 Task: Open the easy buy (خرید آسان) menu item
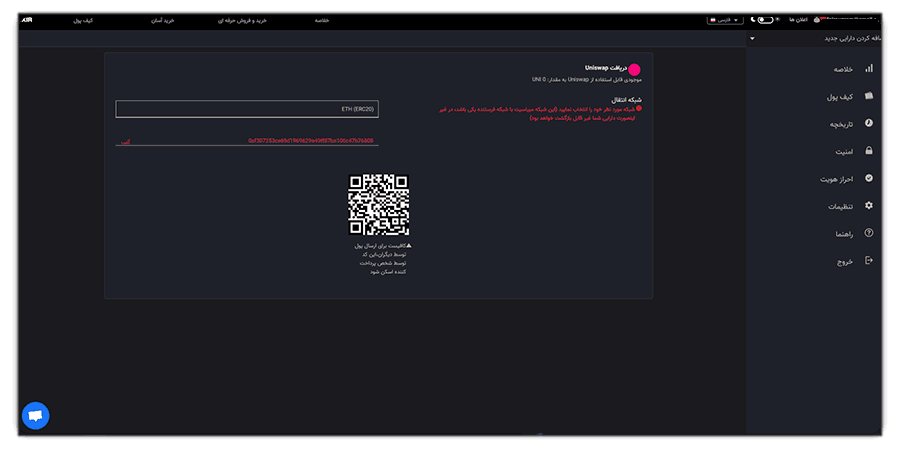click(162, 20)
